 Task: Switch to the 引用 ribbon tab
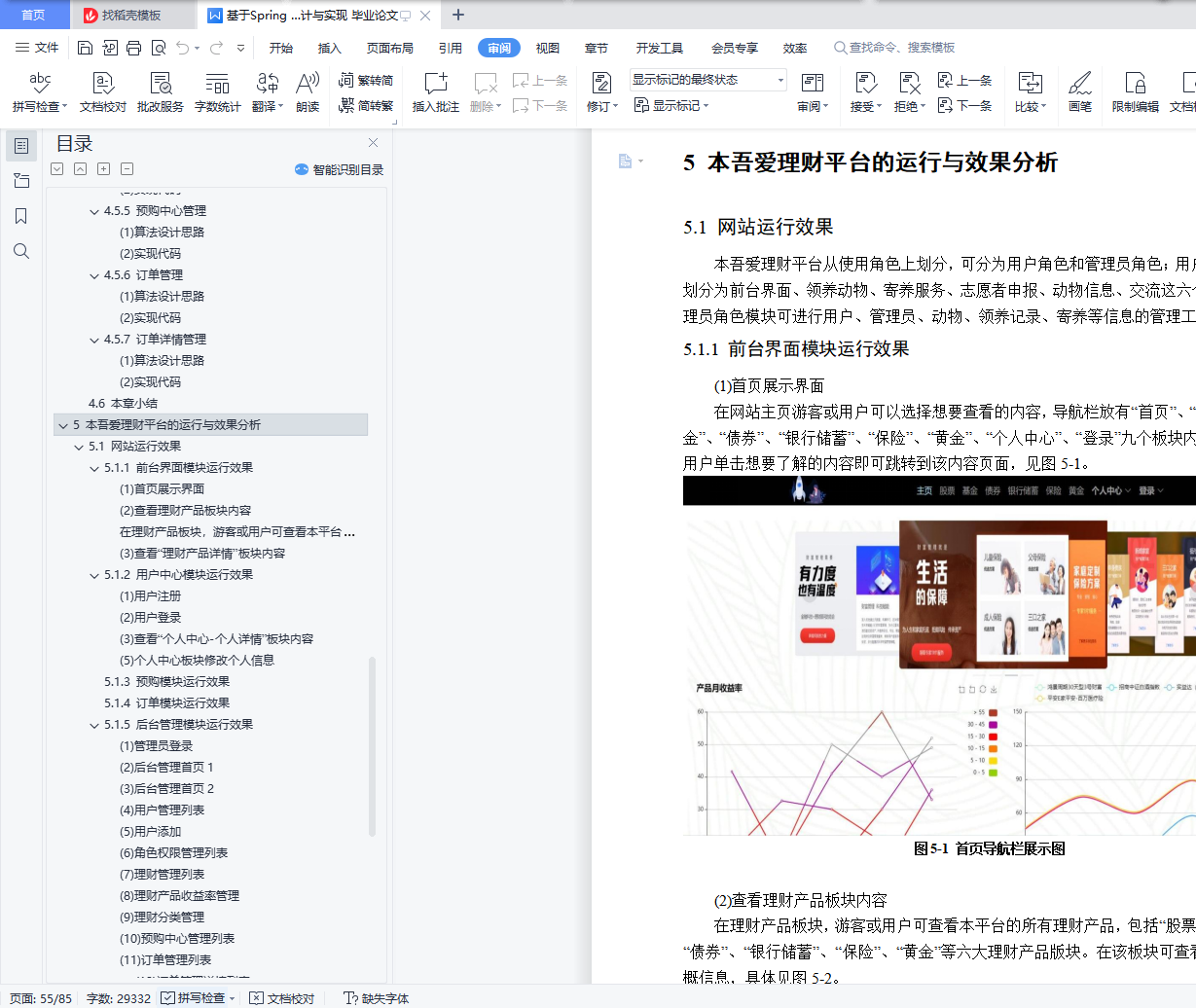pos(451,48)
